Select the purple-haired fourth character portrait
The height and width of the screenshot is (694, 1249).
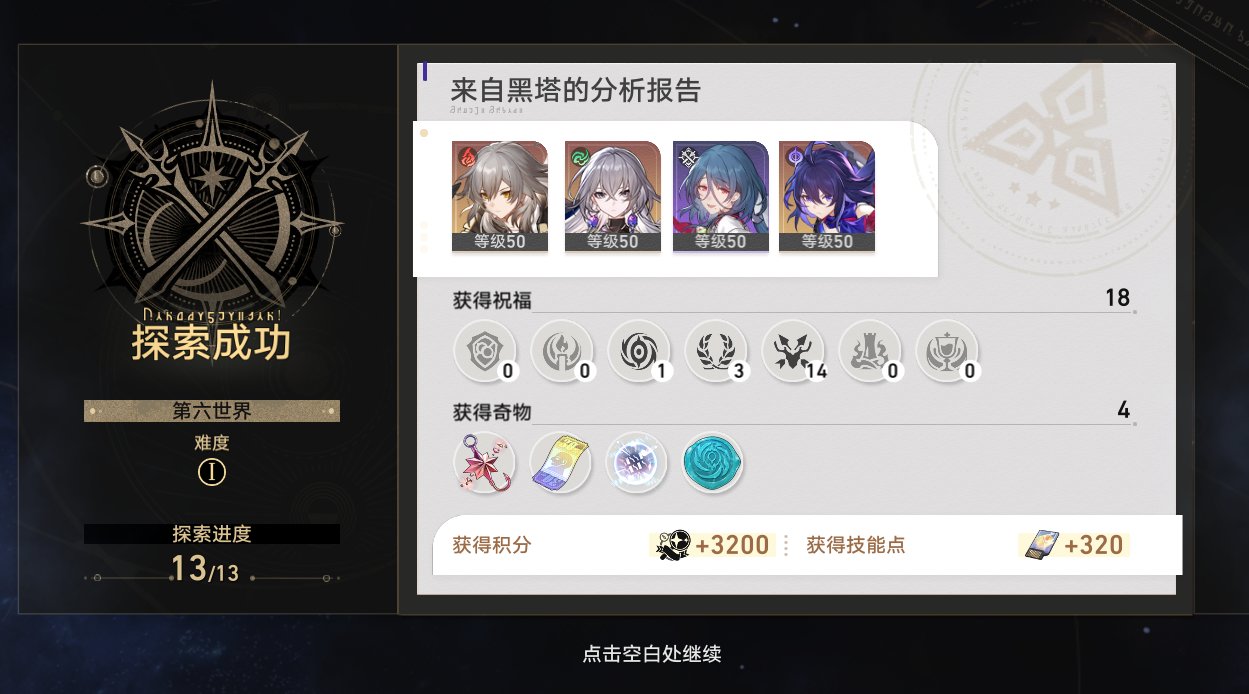click(827, 196)
